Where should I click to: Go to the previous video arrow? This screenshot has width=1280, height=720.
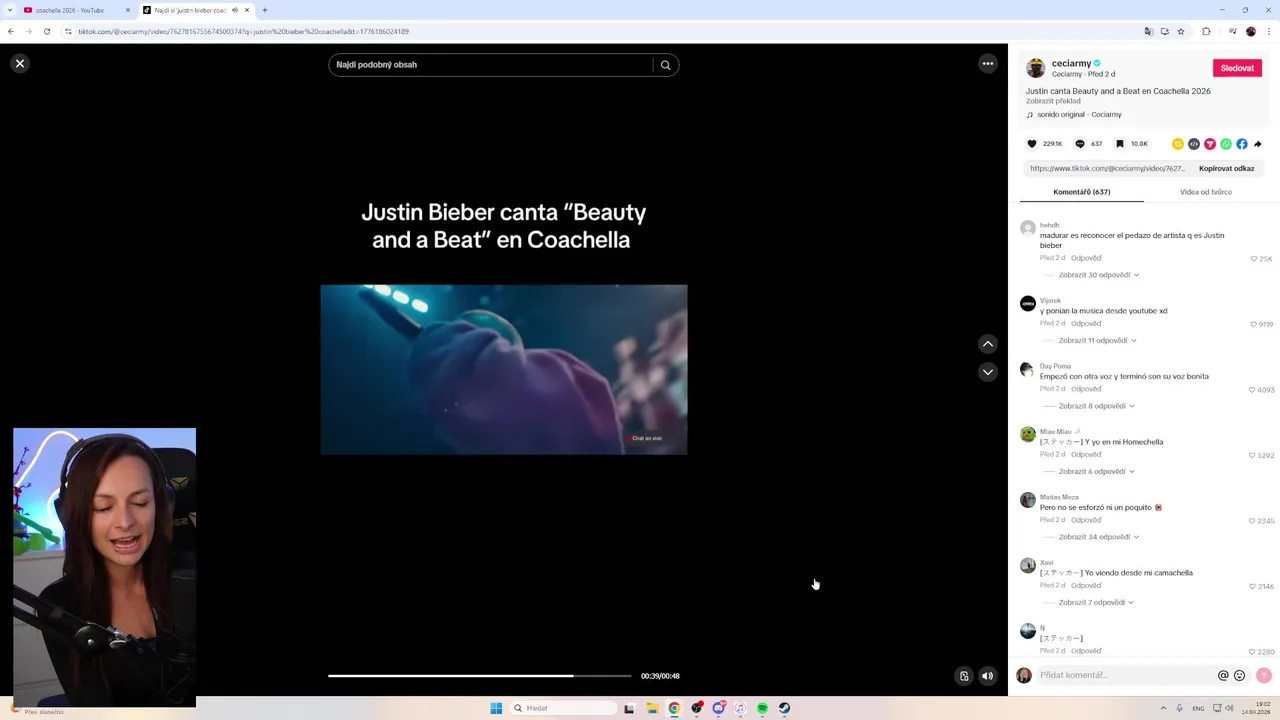[988, 343]
